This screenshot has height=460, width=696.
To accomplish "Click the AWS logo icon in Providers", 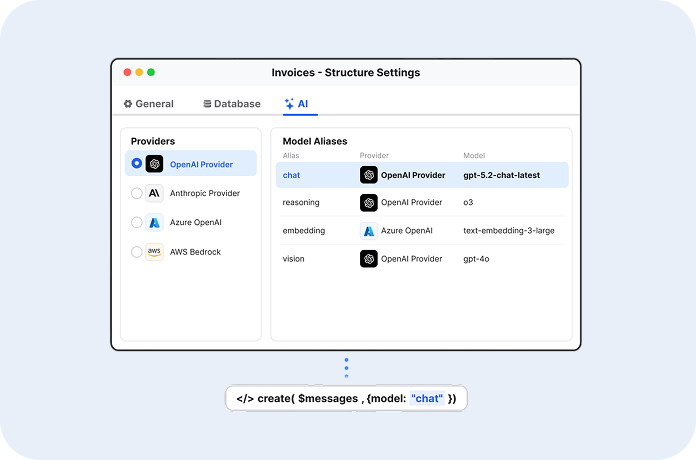I will [154, 252].
